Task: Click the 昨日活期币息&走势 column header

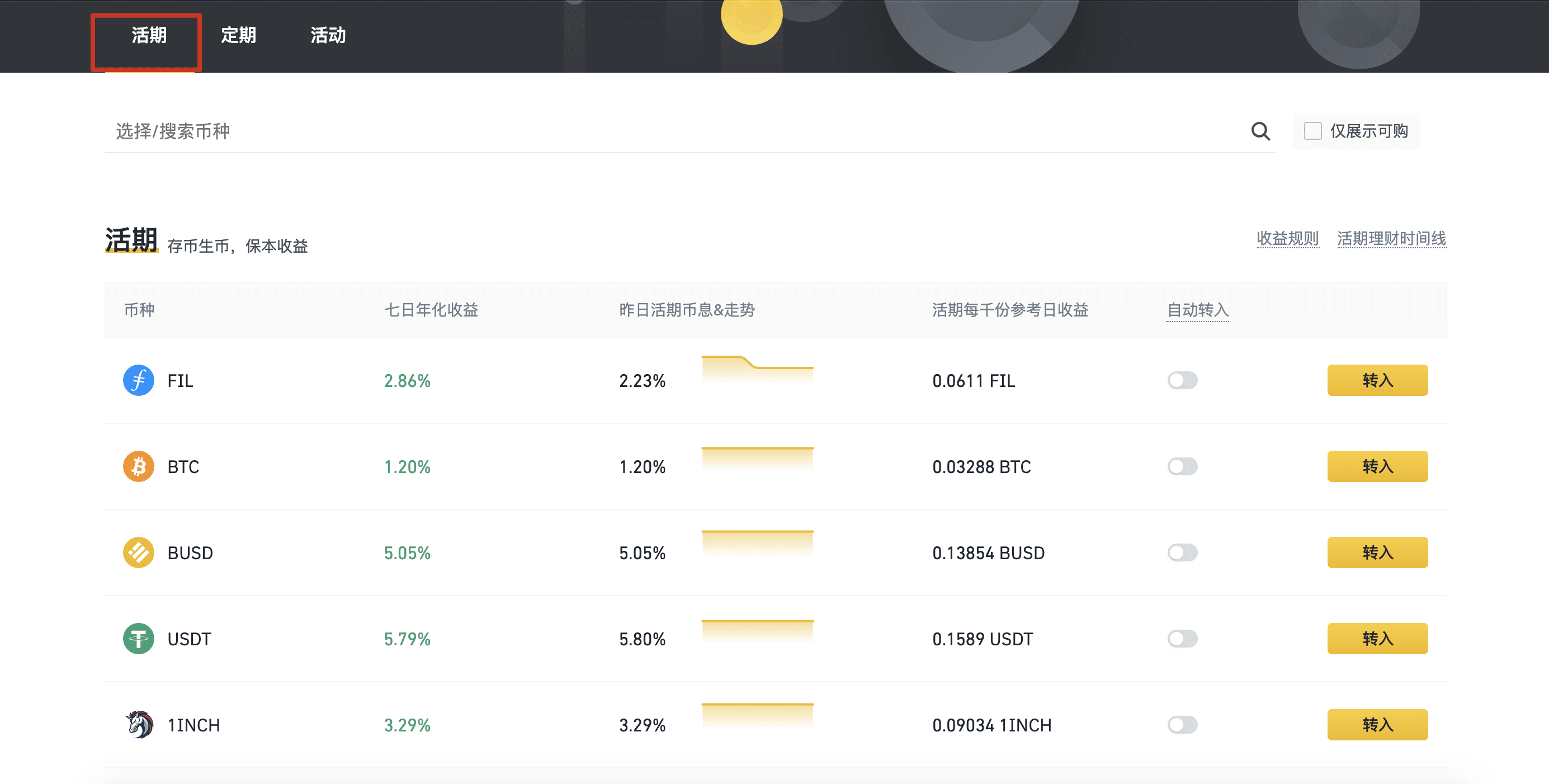Action: click(x=687, y=310)
